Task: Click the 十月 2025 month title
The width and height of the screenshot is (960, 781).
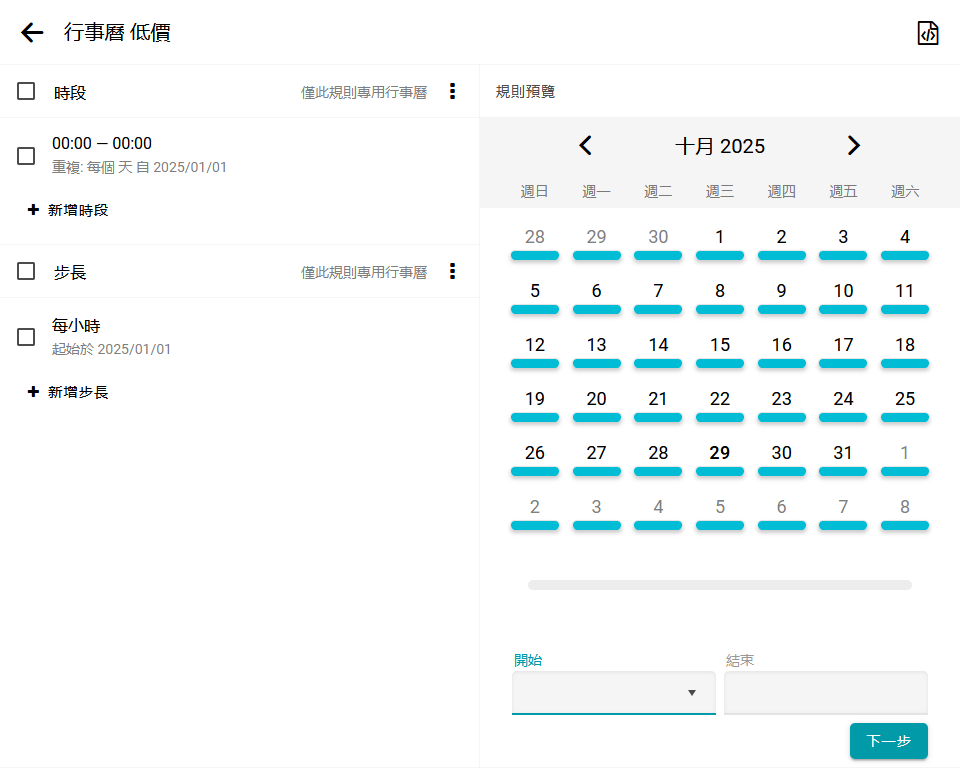Action: tap(719, 146)
